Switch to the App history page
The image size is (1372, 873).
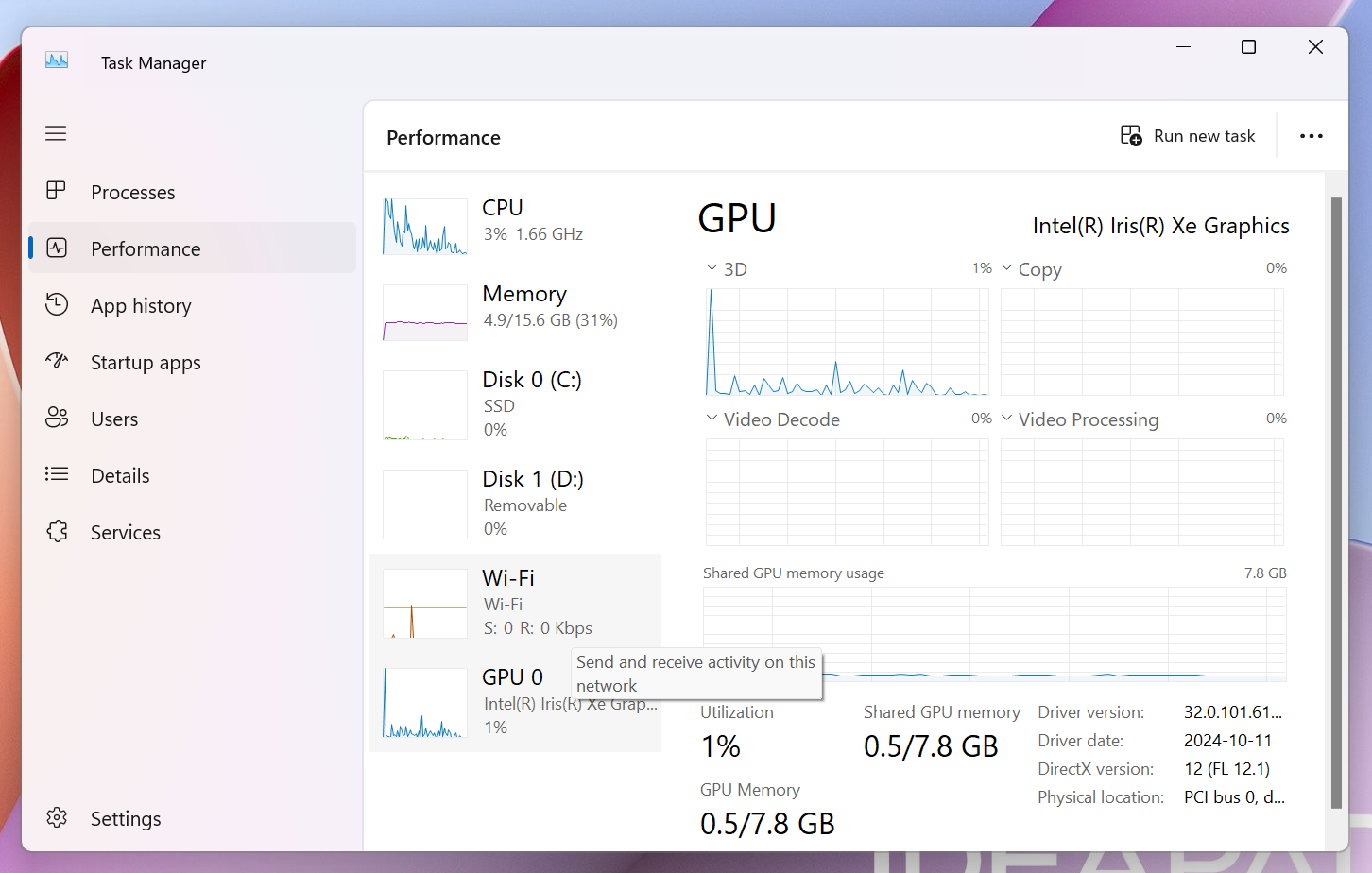(x=193, y=305)
